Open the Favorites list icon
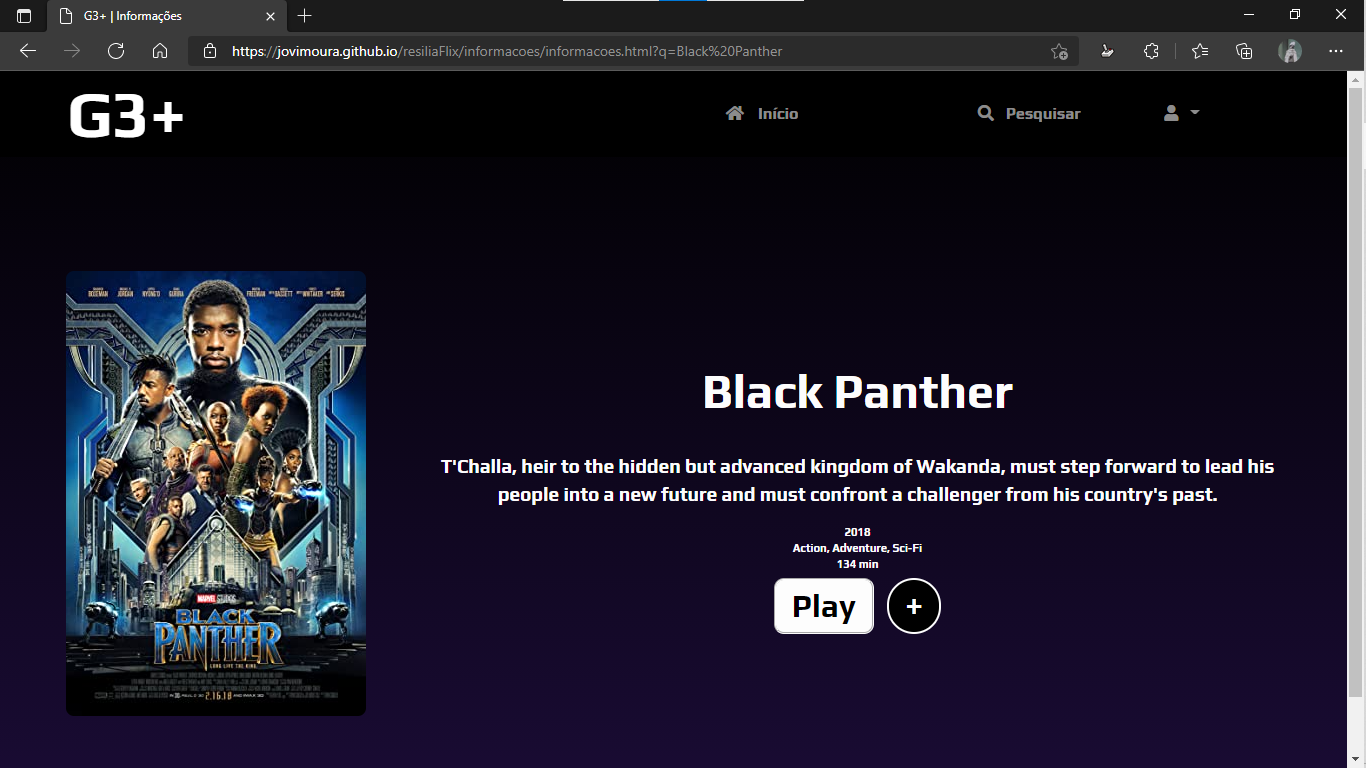 coord(1200,51)
